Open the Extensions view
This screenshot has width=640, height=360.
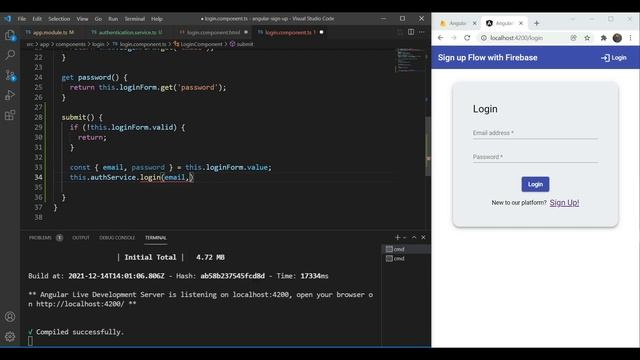click(10, 115)
